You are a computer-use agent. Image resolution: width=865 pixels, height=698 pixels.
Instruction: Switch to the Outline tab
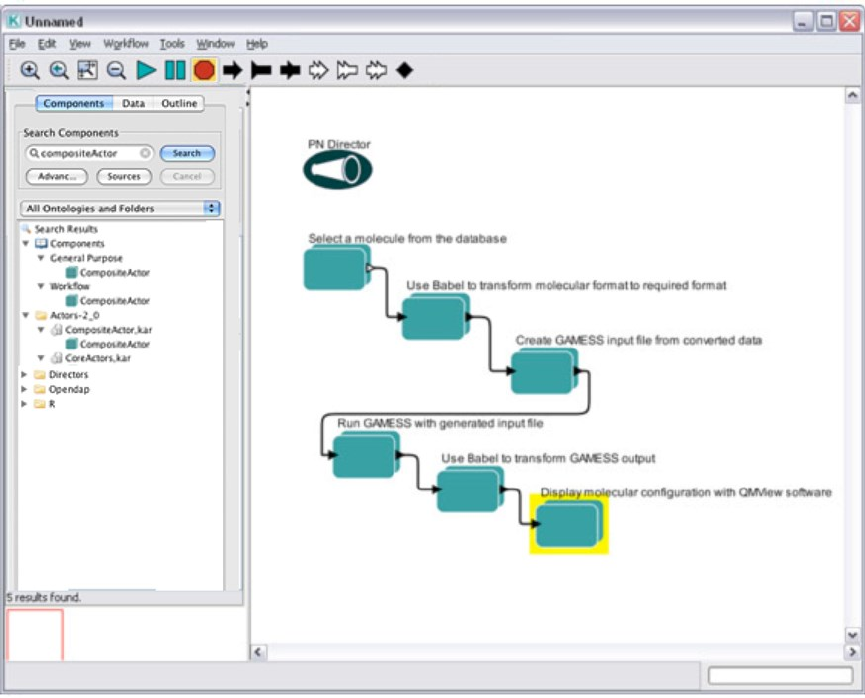(x=179, y=103)
